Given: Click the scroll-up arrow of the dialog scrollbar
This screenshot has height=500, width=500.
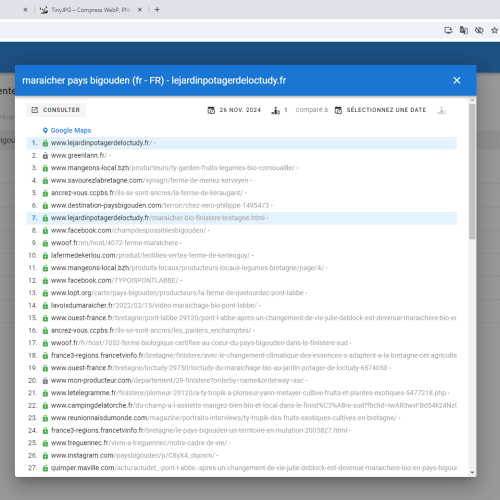Looking at the screenshot, I should point(472,100).
